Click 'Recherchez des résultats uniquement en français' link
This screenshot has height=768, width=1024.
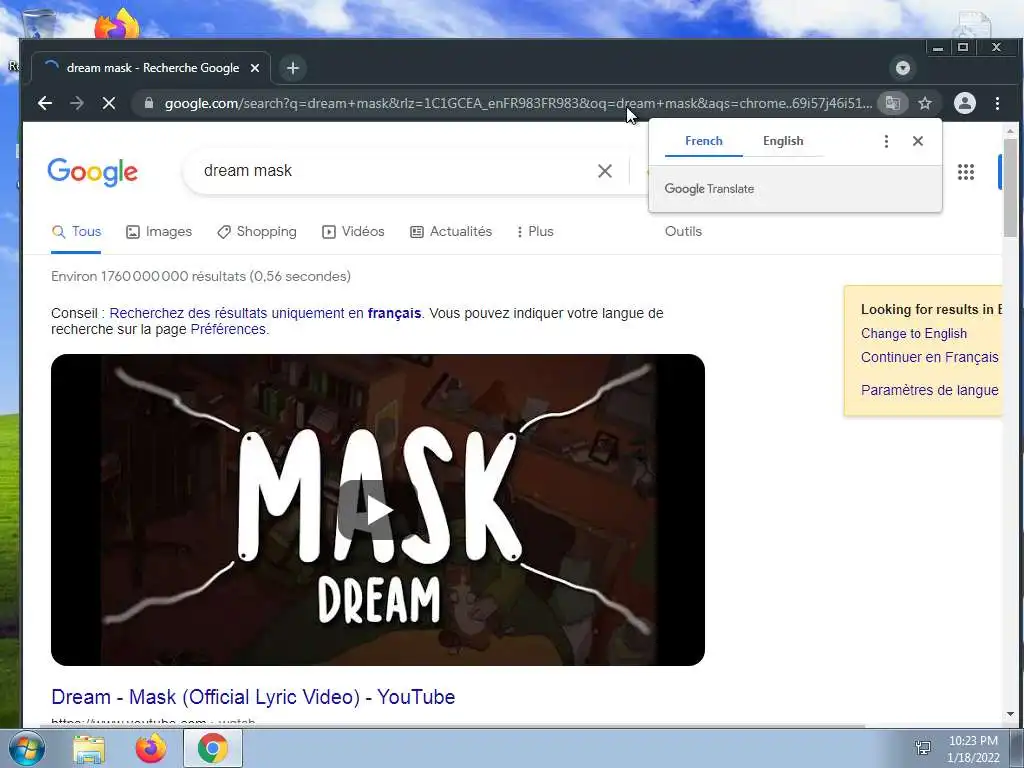[x=265, y=313]
